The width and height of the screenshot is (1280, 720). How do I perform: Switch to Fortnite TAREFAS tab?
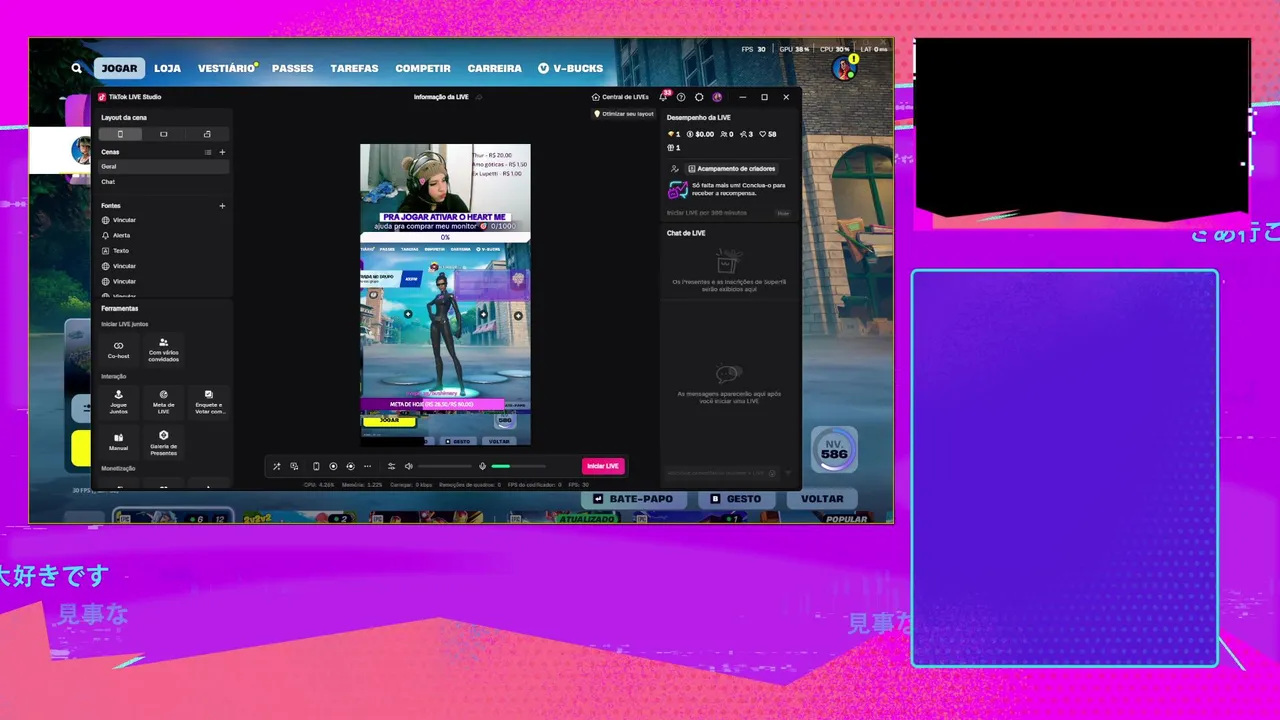tap(354, 68)
